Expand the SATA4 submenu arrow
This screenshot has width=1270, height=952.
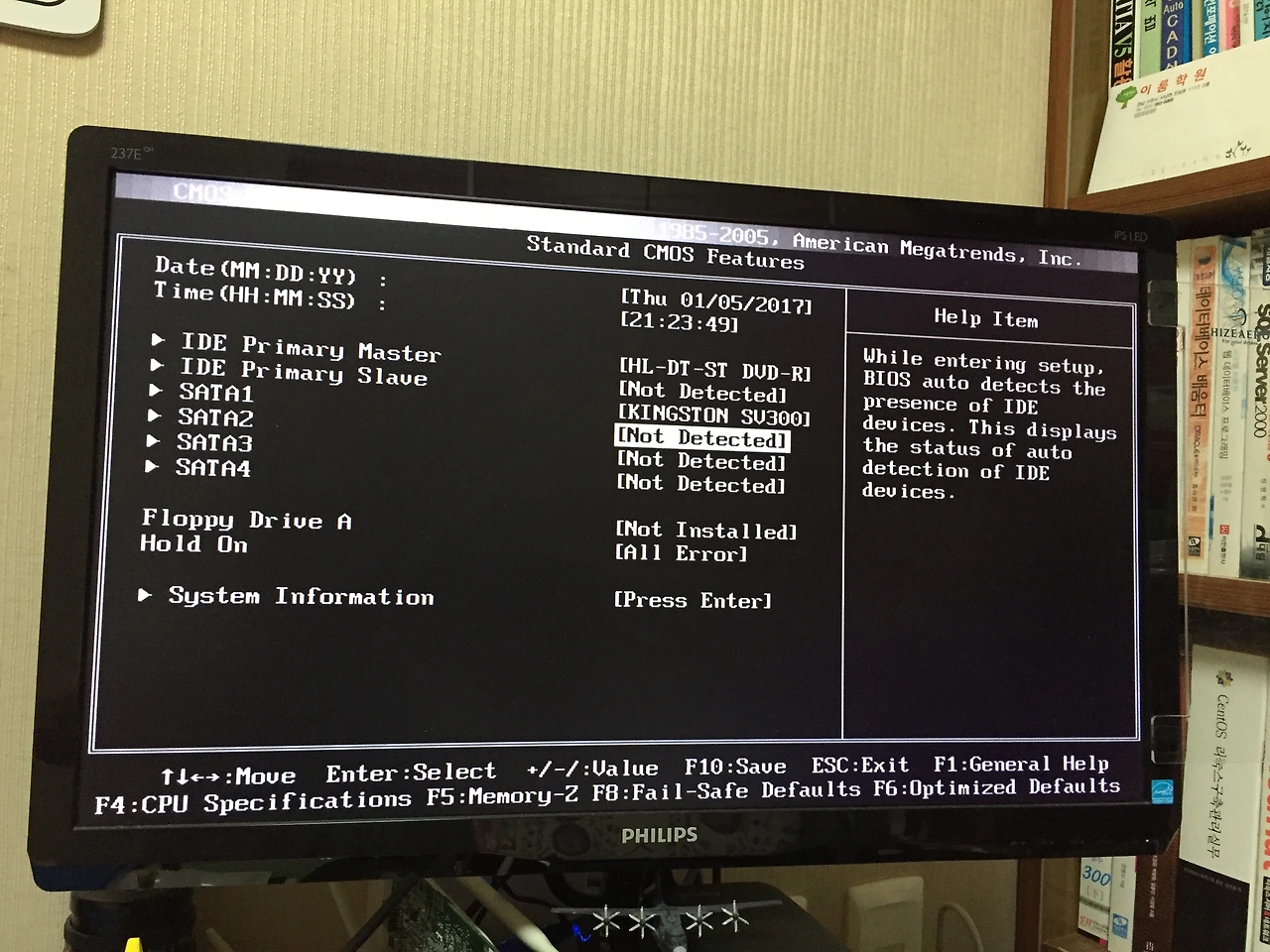[153, 465]
